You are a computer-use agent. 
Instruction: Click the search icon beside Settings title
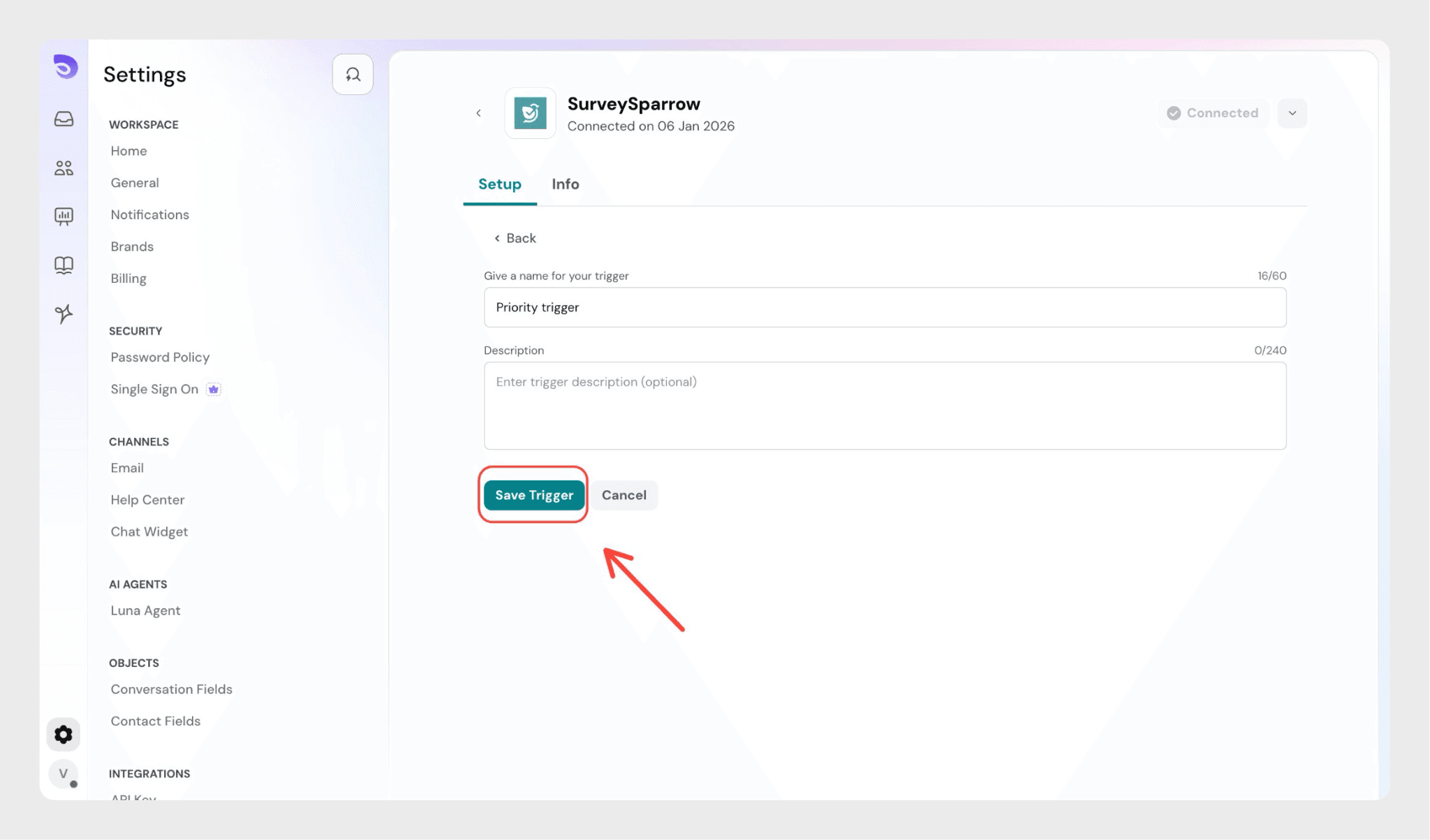pyautogui.click(x=353, y=74)
